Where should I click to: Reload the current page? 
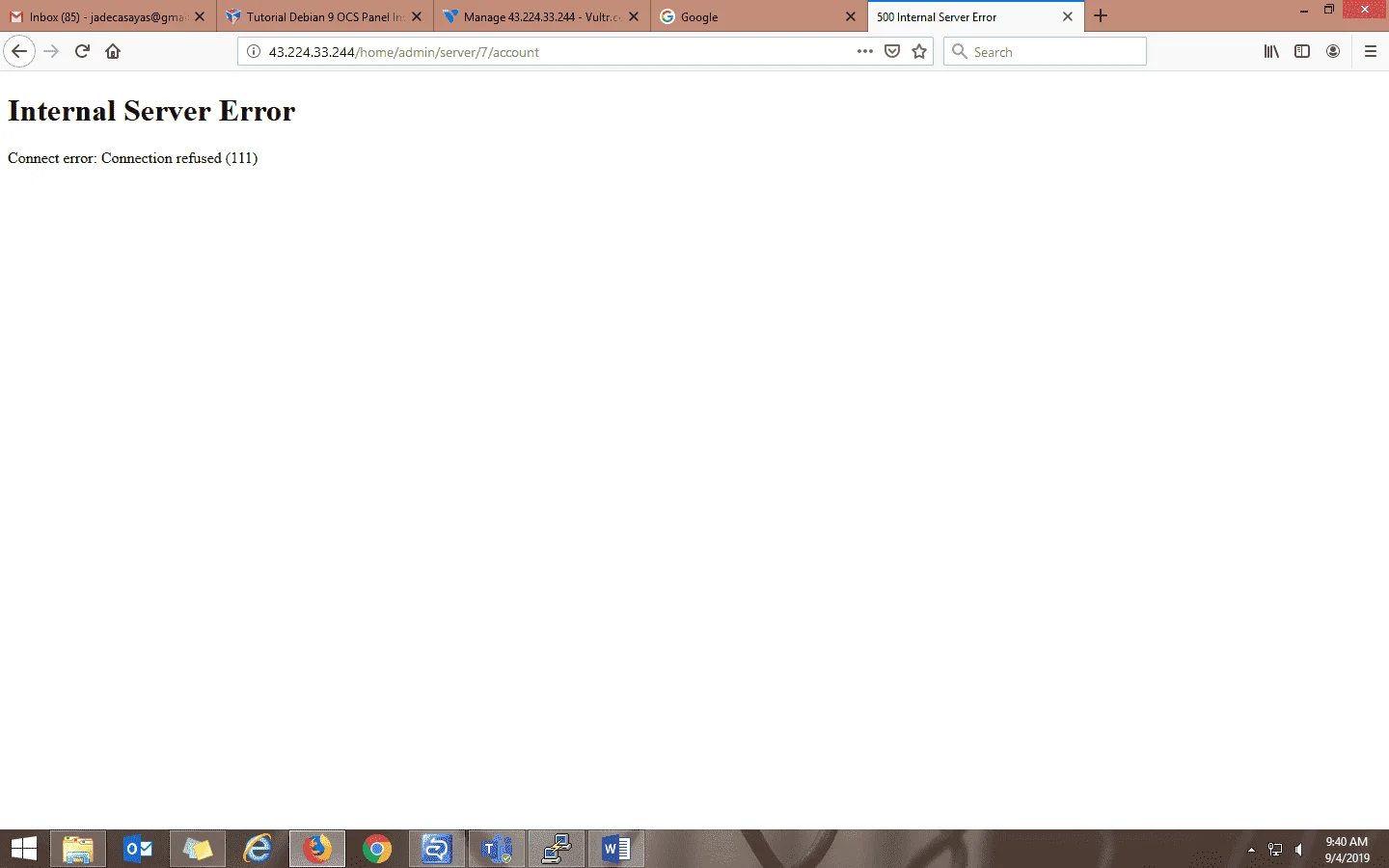pyautogui.click(x=82, y=51)
